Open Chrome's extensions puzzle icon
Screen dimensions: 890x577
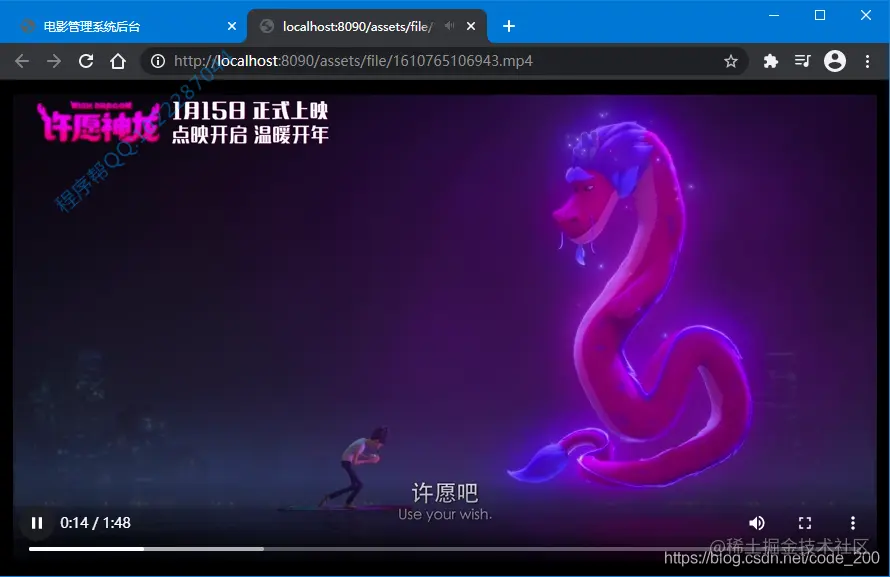770,61
